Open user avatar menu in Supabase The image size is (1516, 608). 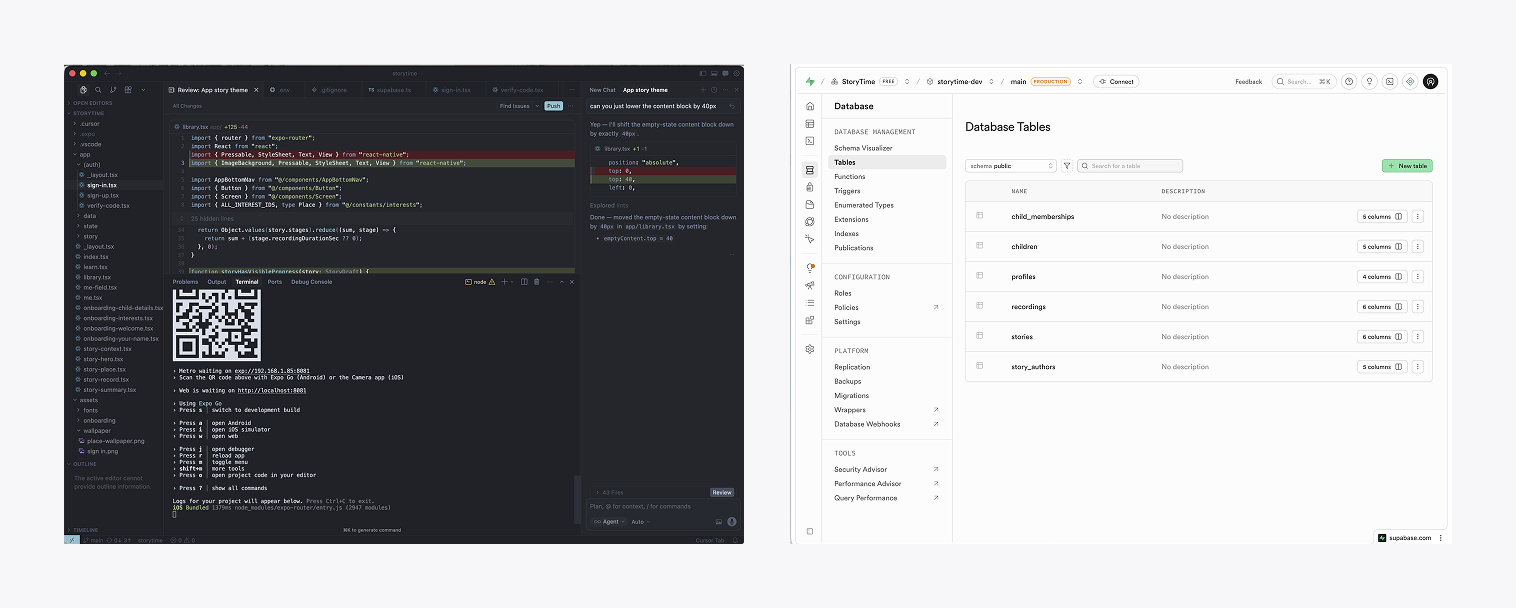1431,82
